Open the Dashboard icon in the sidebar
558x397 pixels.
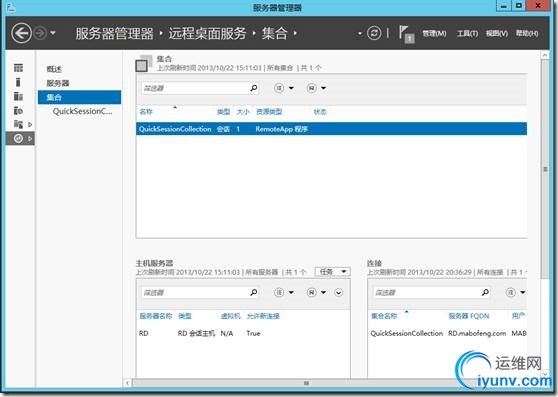pyautogui.click(x=18, y=68)
